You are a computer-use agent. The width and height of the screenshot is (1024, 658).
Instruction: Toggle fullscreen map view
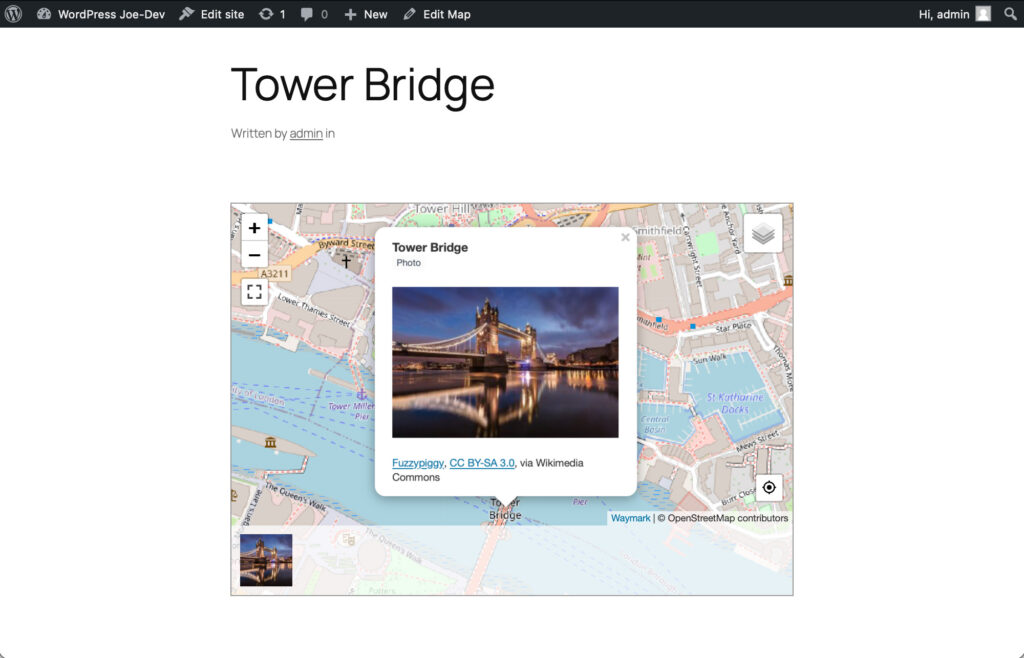(254, 292)
